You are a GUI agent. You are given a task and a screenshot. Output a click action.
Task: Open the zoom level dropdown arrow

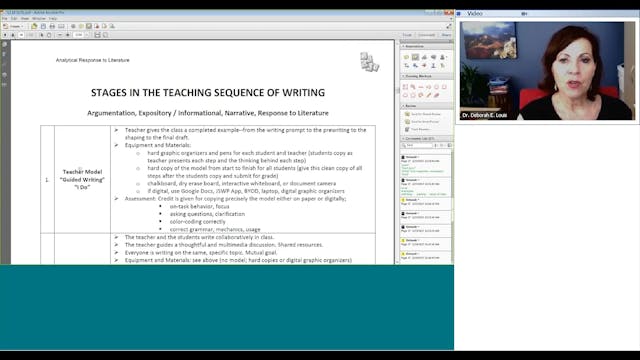87,35
